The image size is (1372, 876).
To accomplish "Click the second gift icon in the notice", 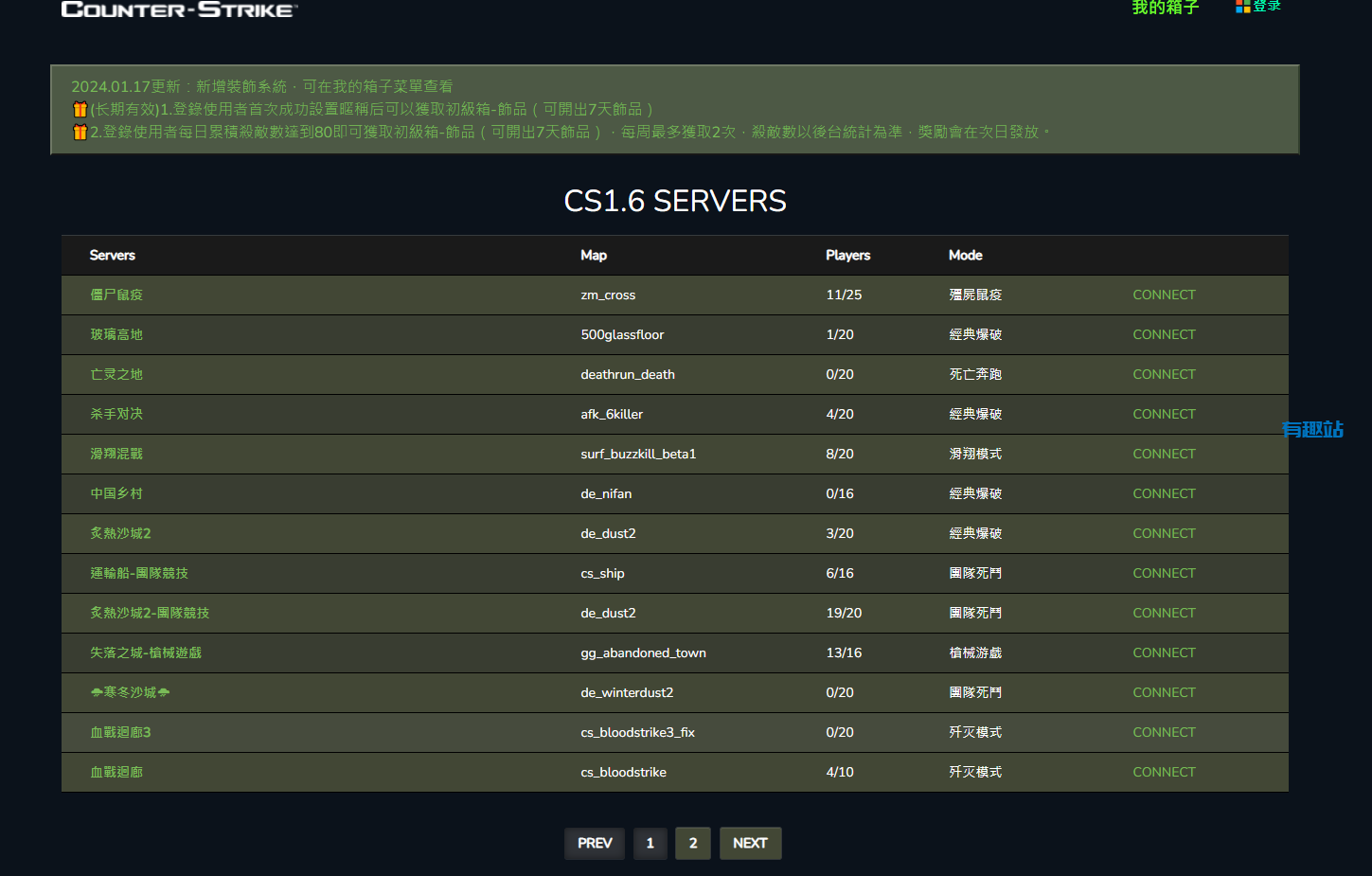I will (x=80, y=132).
